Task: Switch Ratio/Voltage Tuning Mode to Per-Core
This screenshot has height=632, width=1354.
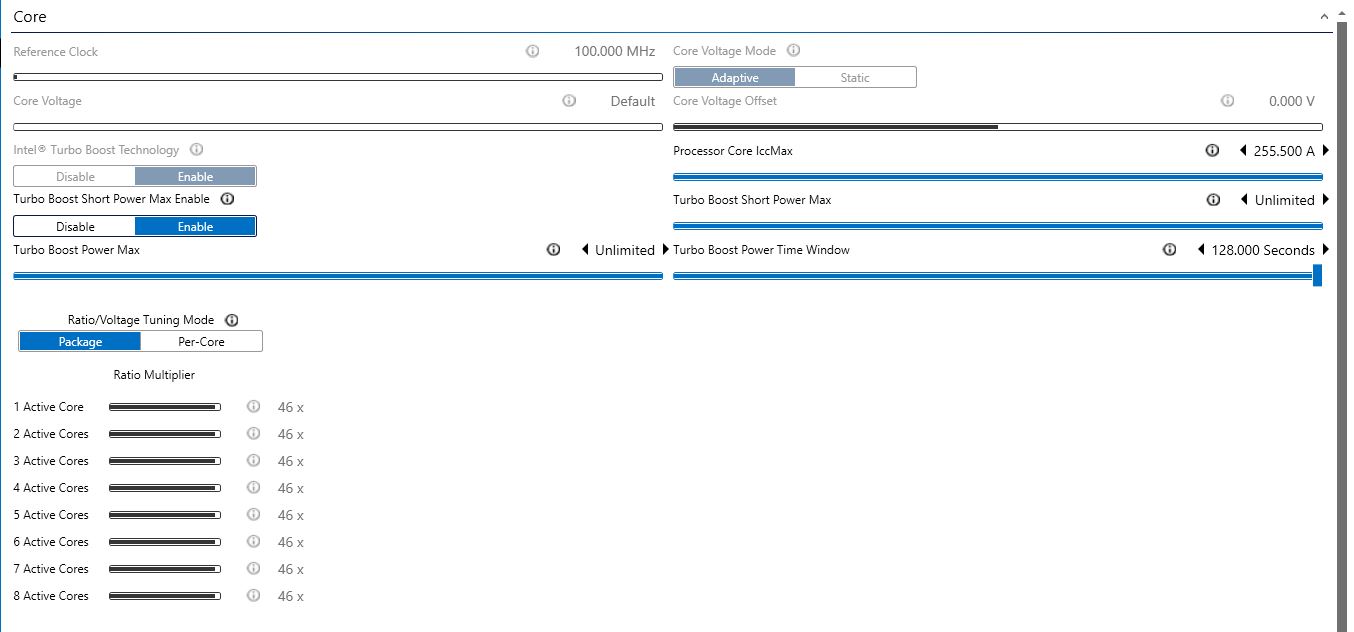Action: (x=201, y=342)
